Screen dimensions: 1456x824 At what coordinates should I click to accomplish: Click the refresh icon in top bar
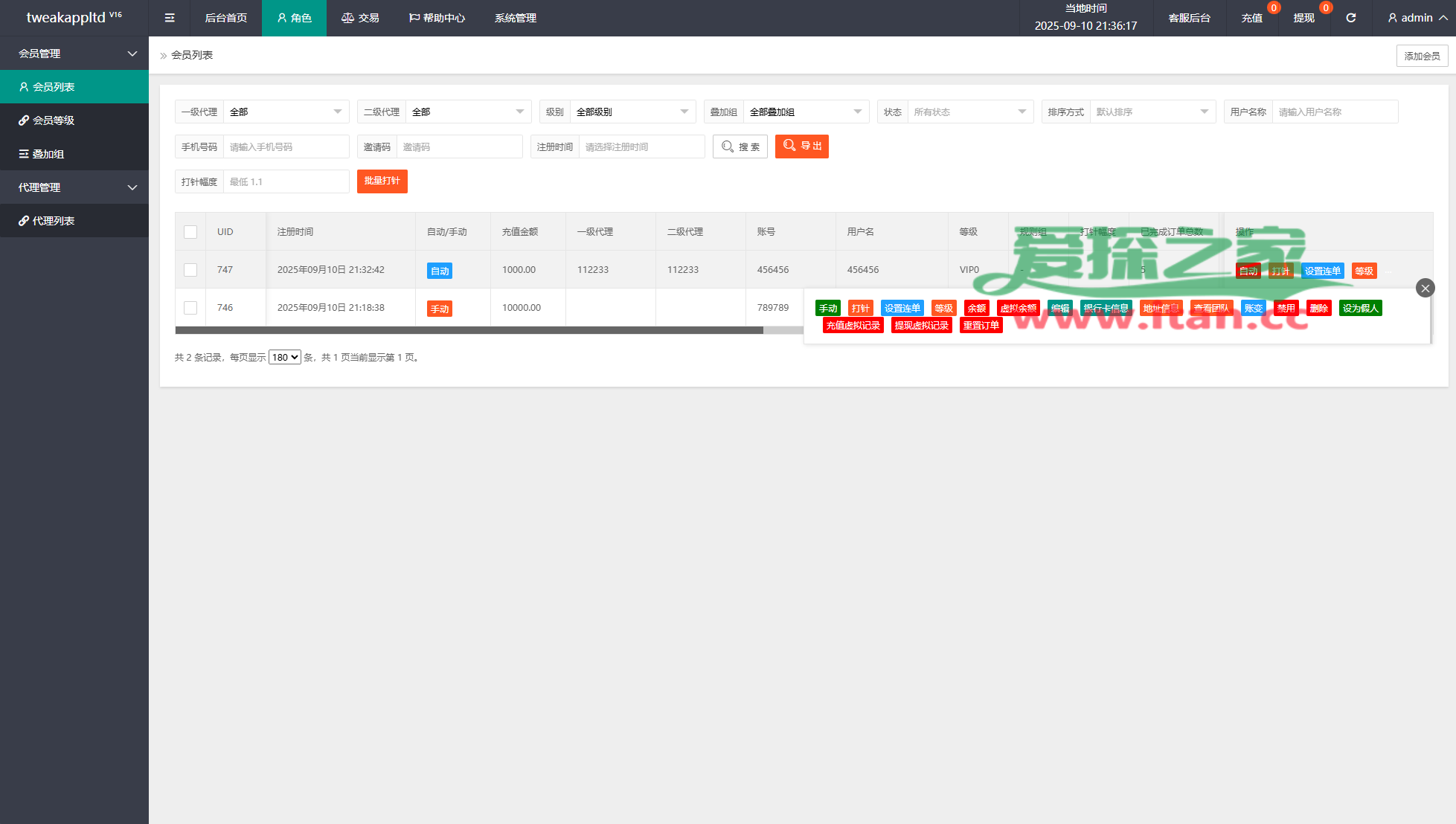point(1350,18)
